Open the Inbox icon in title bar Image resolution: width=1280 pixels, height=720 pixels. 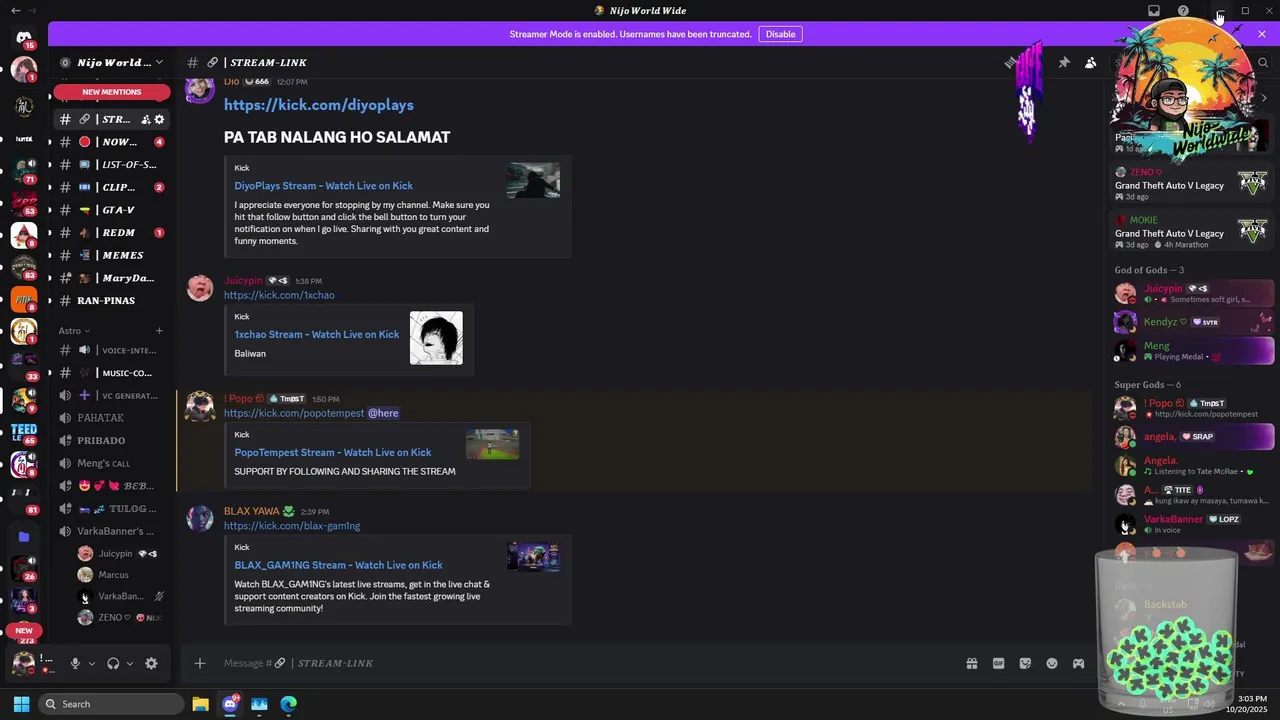click(x=1154, y=11)
